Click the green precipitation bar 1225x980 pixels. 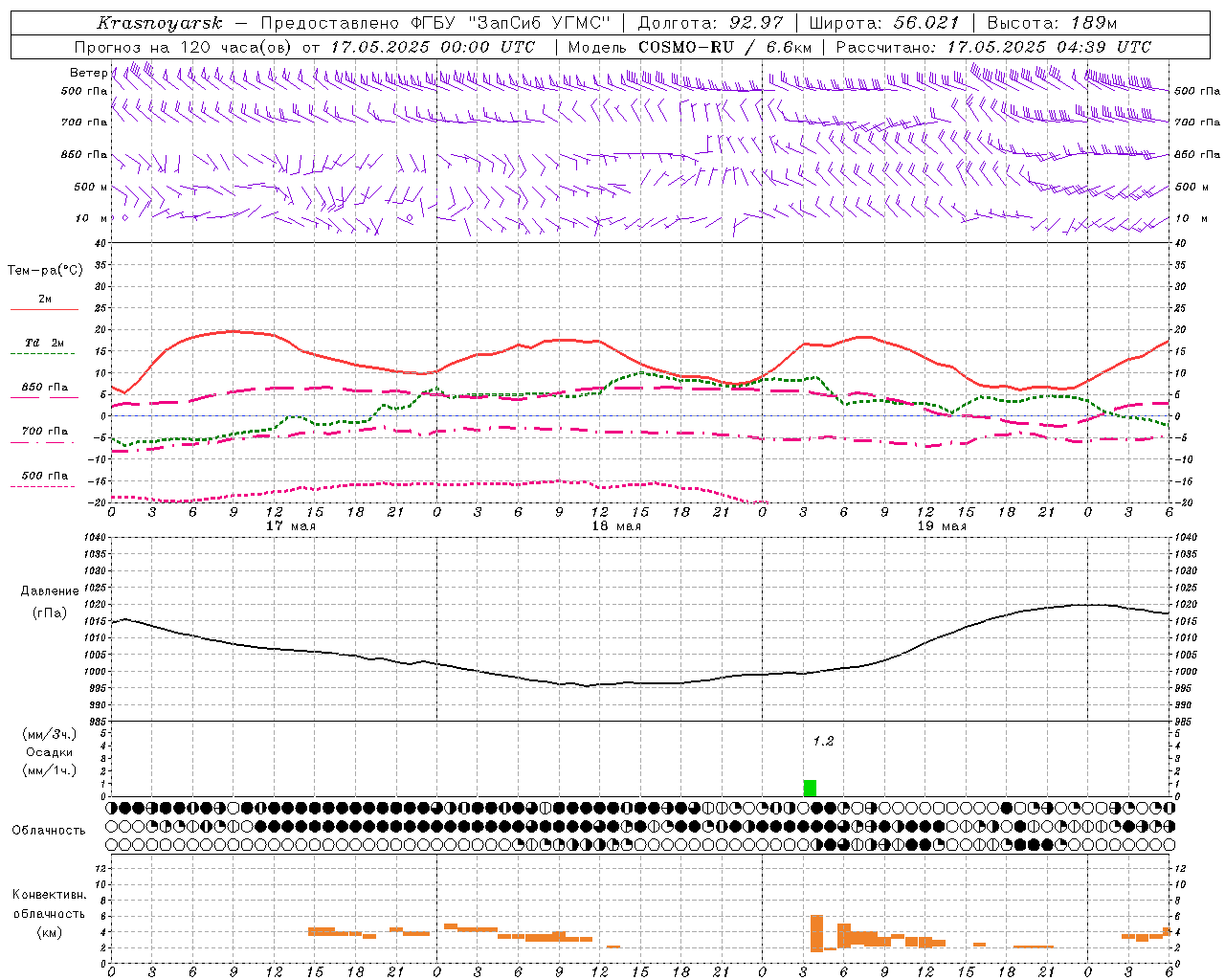click(x=810, y=789)
